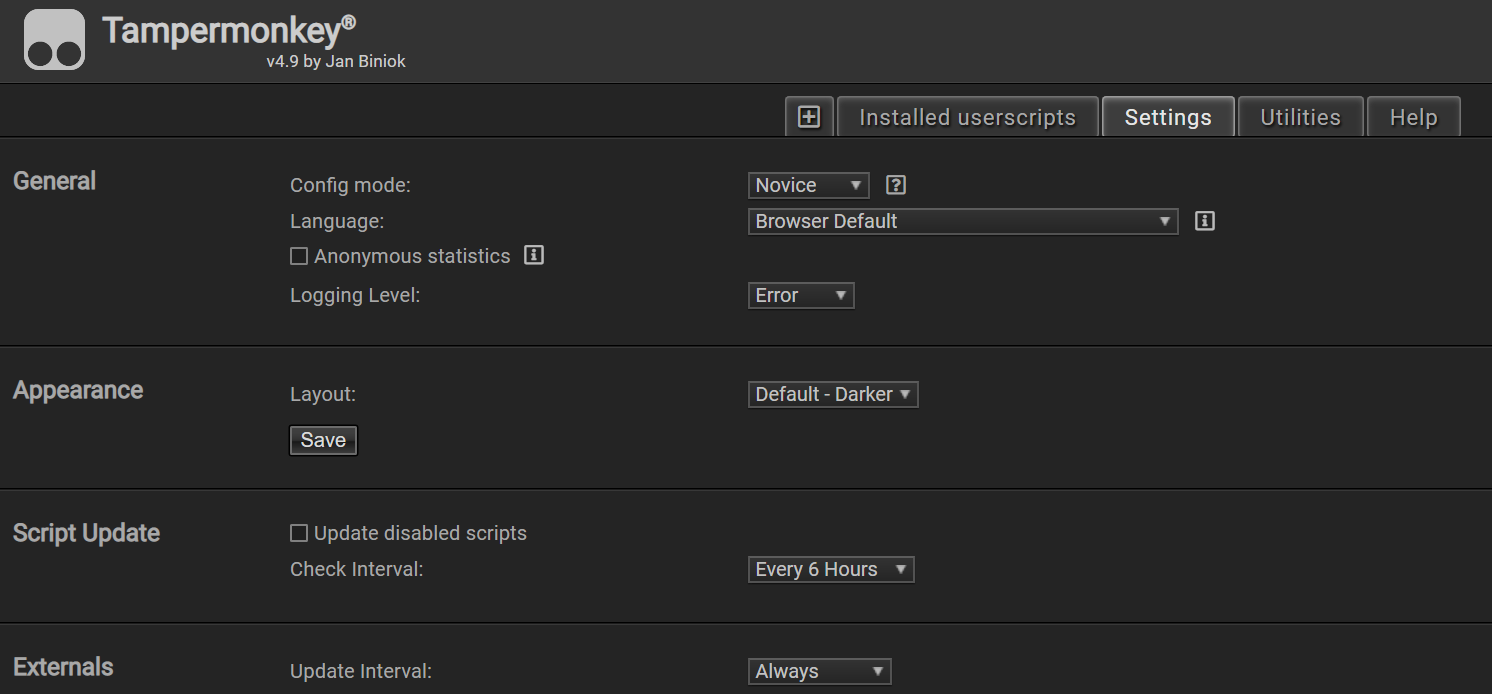Image resolution: width=1492 pixels, height=694 pixels.
Task: Click the Config mode help question icon
Action: point(896,185)
